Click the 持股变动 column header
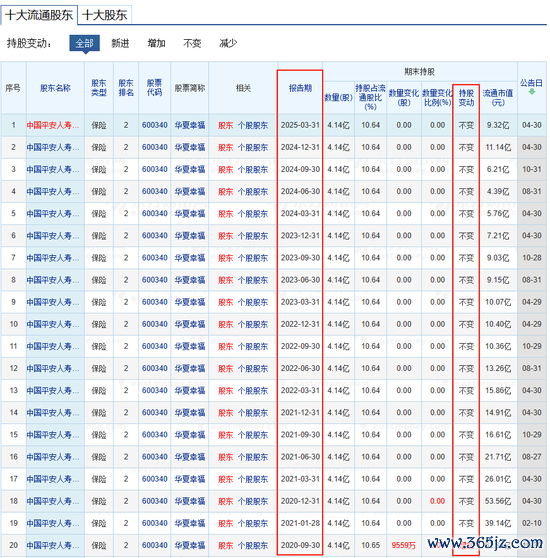550x558 pixels. tap(466, 98)
